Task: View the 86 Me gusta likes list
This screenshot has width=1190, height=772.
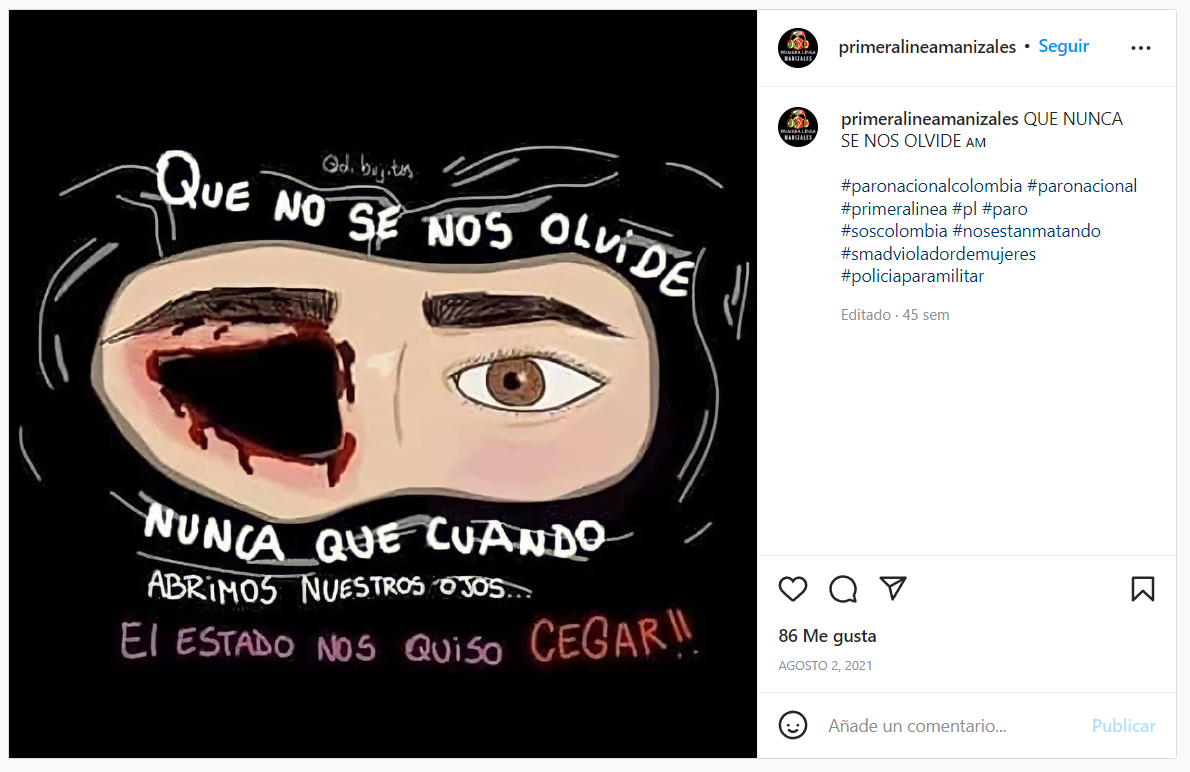Action: (x=827, y=636)
